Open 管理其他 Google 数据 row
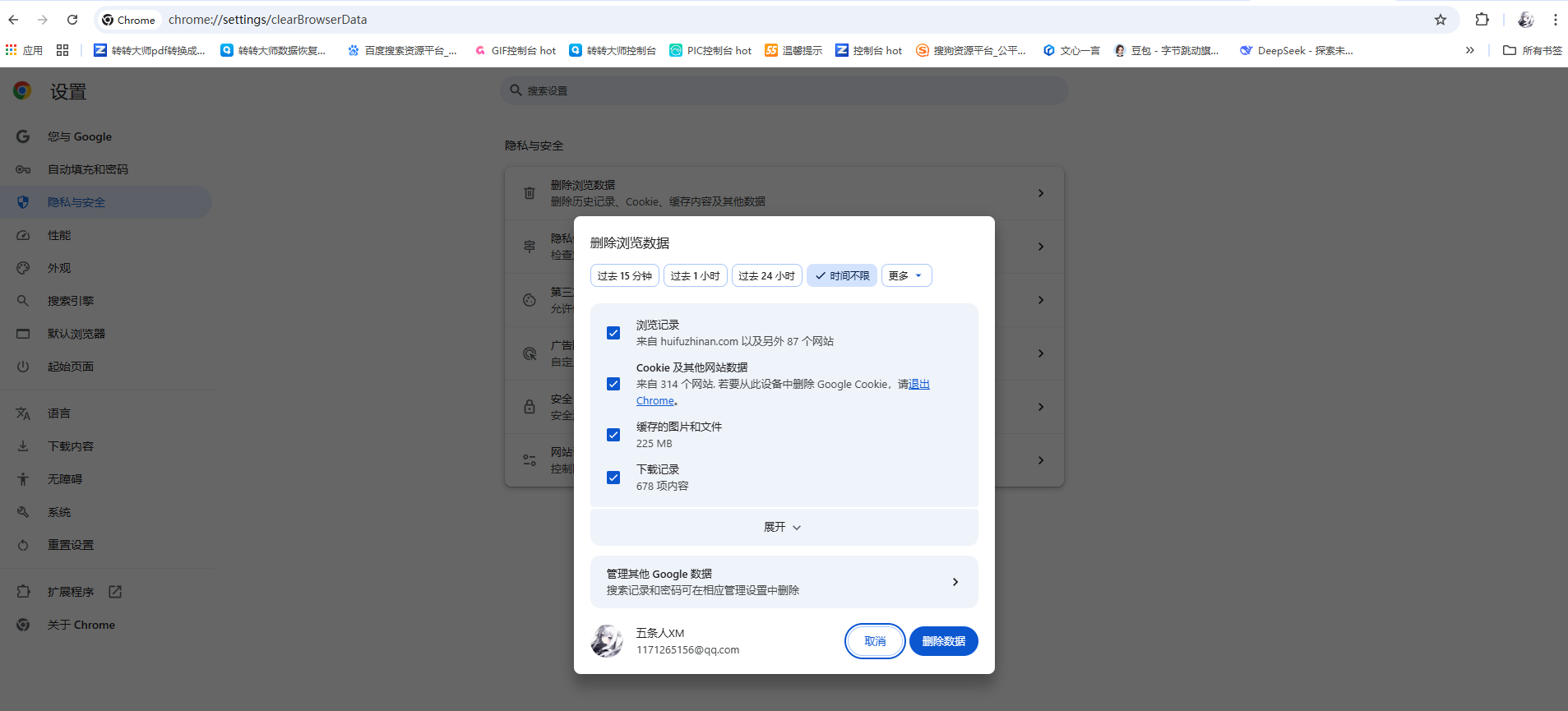Viewport: 1568px width, 711px height. click(x=784, y=582)
